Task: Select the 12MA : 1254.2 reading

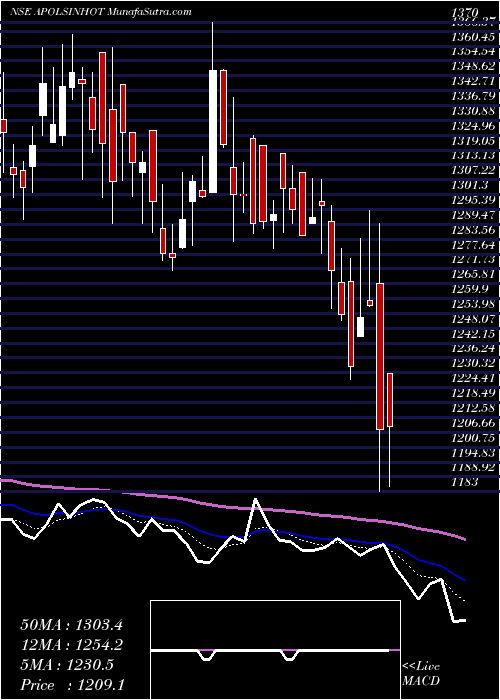Action: [x=71, y=645]
